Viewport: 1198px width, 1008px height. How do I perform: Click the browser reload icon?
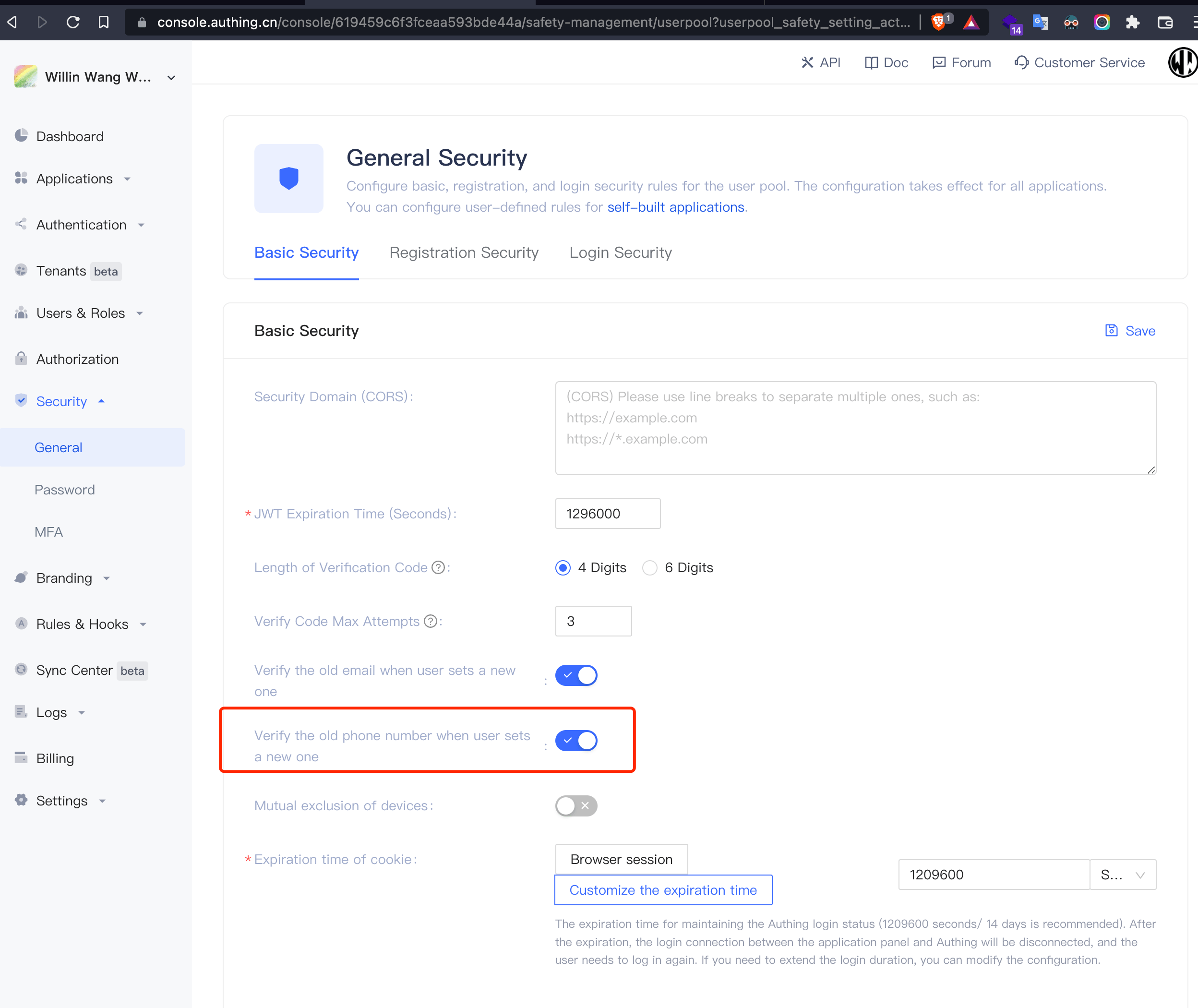coord(73,22)
